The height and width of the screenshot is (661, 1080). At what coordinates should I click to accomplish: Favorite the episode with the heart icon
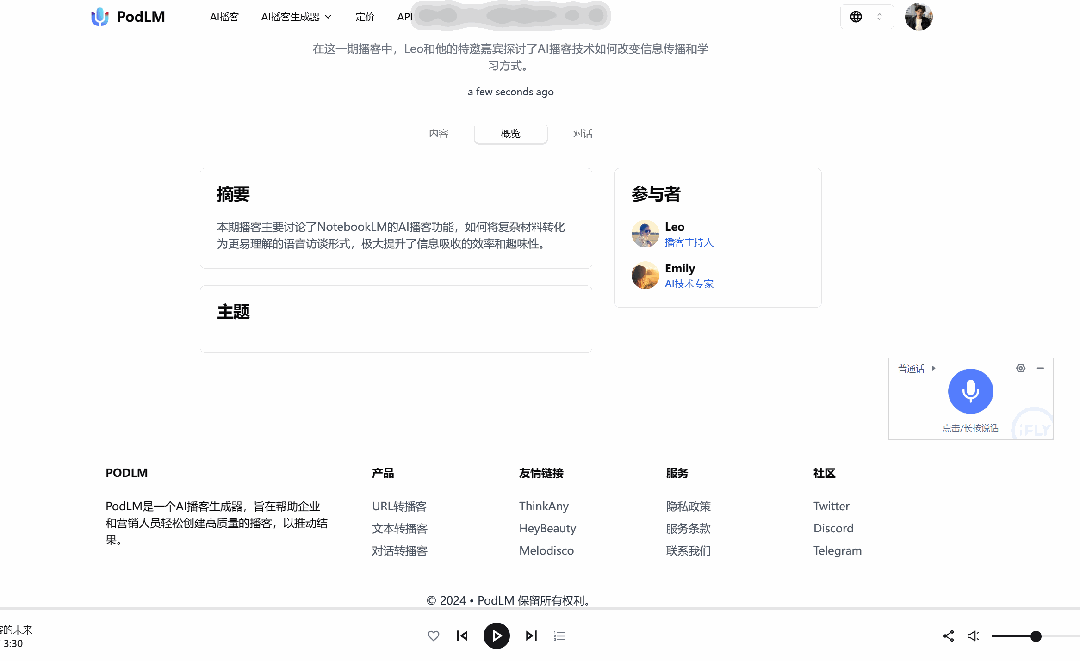[433, 635]
